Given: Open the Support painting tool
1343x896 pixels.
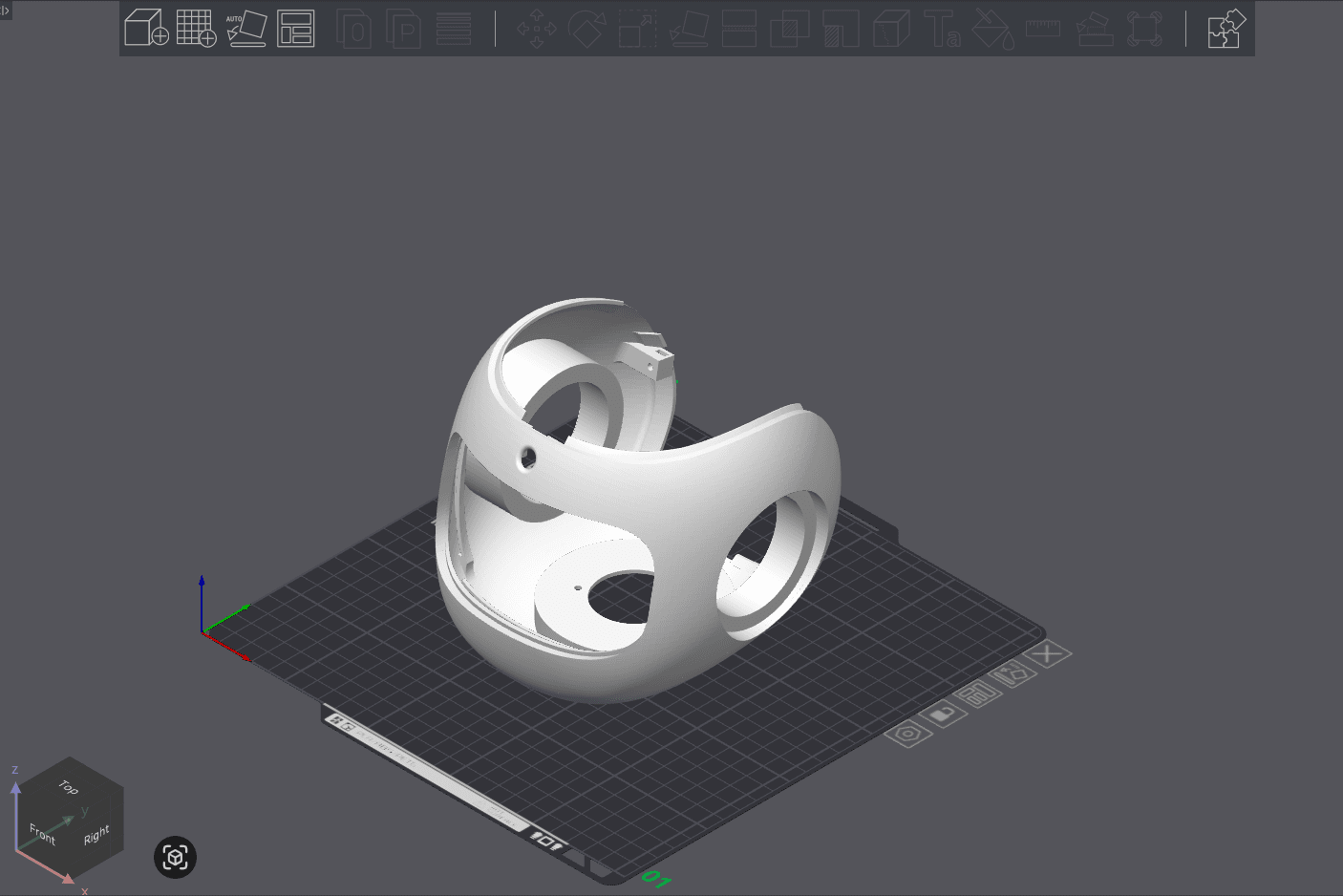Looking at the screenshot, I should tap(1095, 29).
